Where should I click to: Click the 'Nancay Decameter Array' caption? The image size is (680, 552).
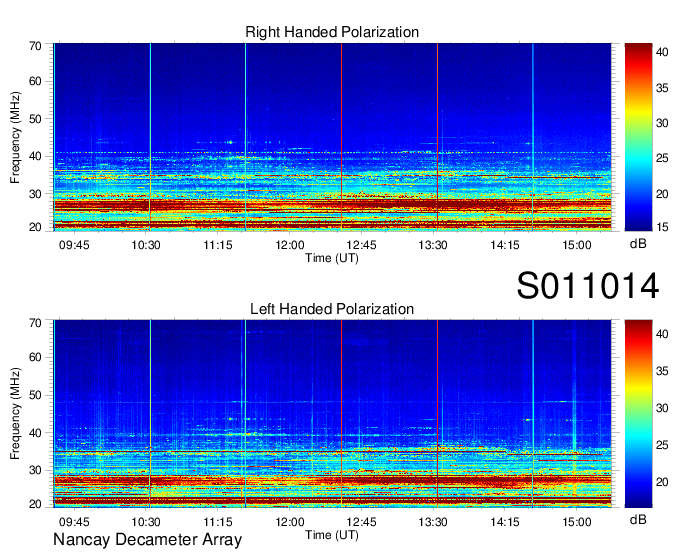tap(147, 539)
